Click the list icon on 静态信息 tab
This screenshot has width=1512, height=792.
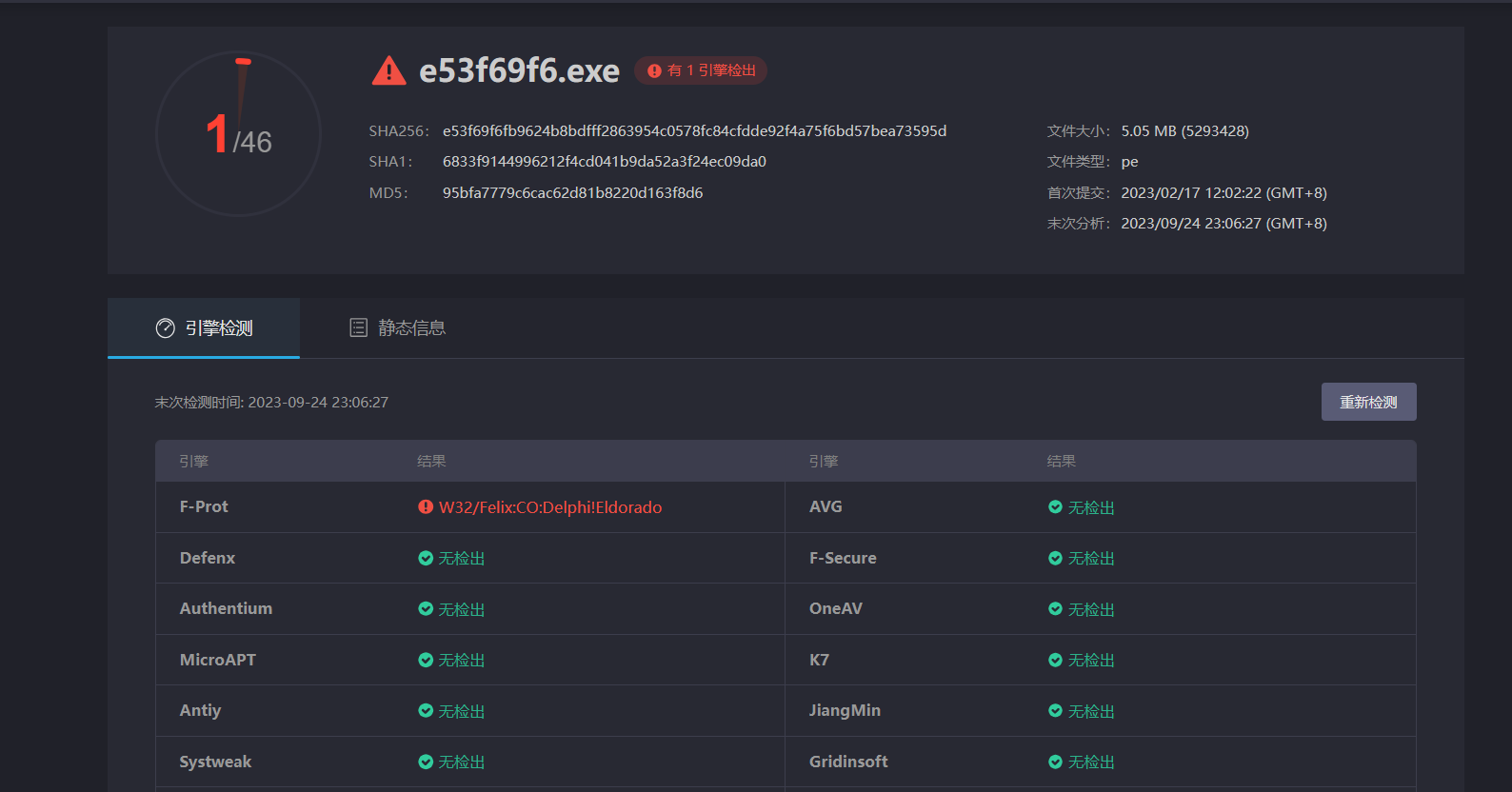pyautogui.click(x=358, y=328)
